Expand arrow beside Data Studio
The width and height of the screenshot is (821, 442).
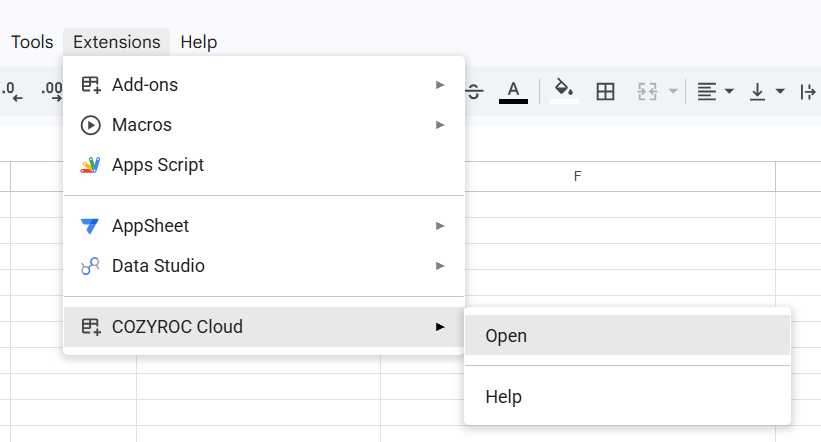coord(440,266)
